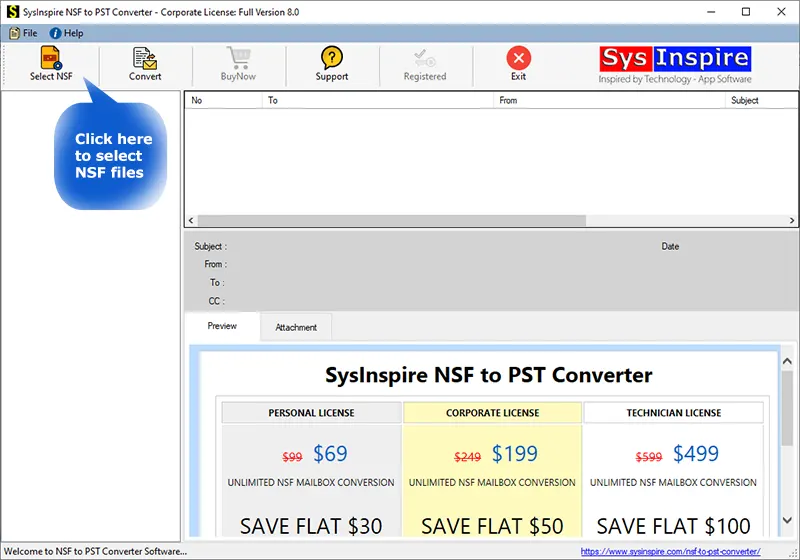Click the SAVE FLAT $50 text
The image size is (800, 560).
pyautogui.click(x=492, y=526)
